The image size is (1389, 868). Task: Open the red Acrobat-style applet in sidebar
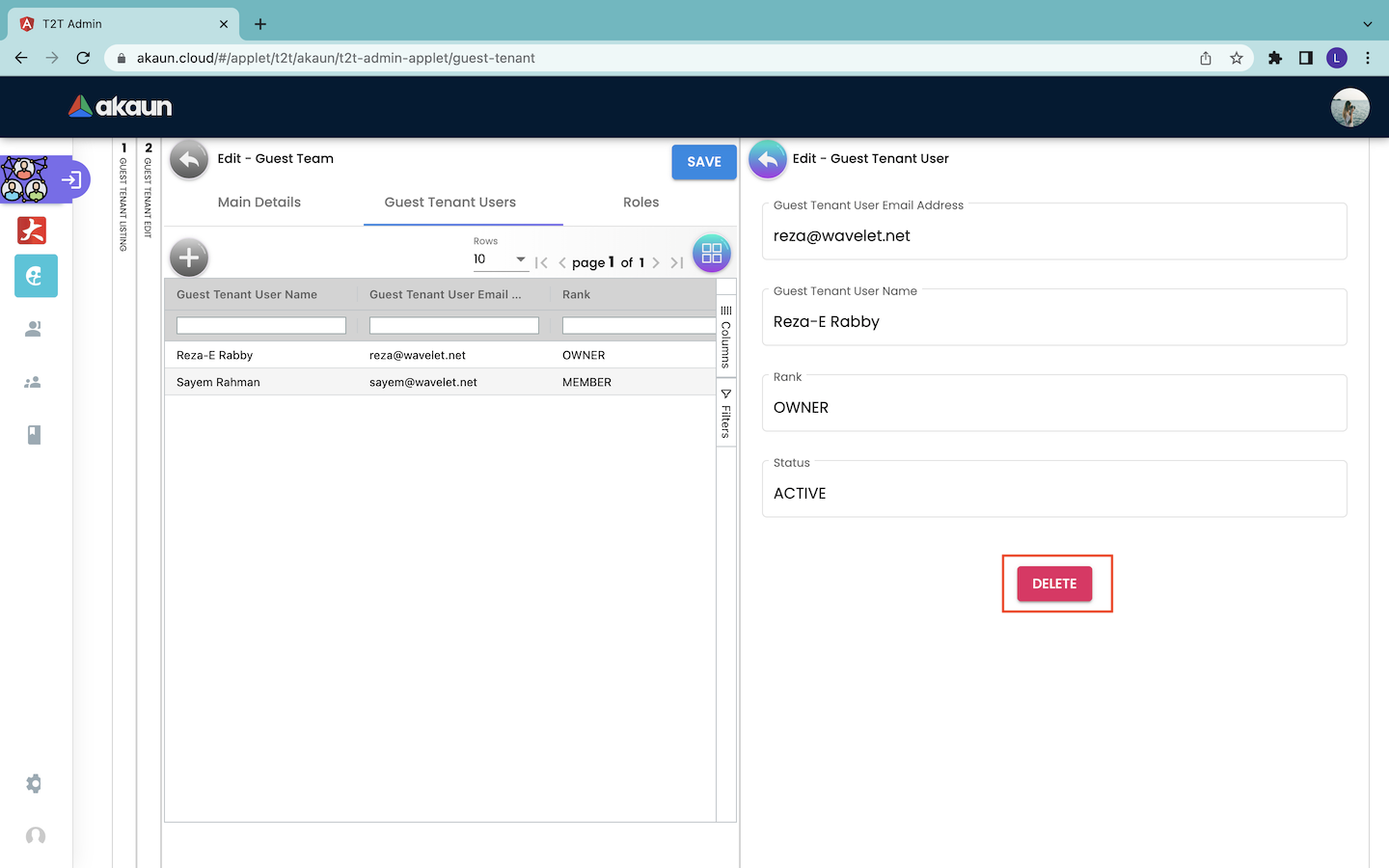(x=32, y=231)
